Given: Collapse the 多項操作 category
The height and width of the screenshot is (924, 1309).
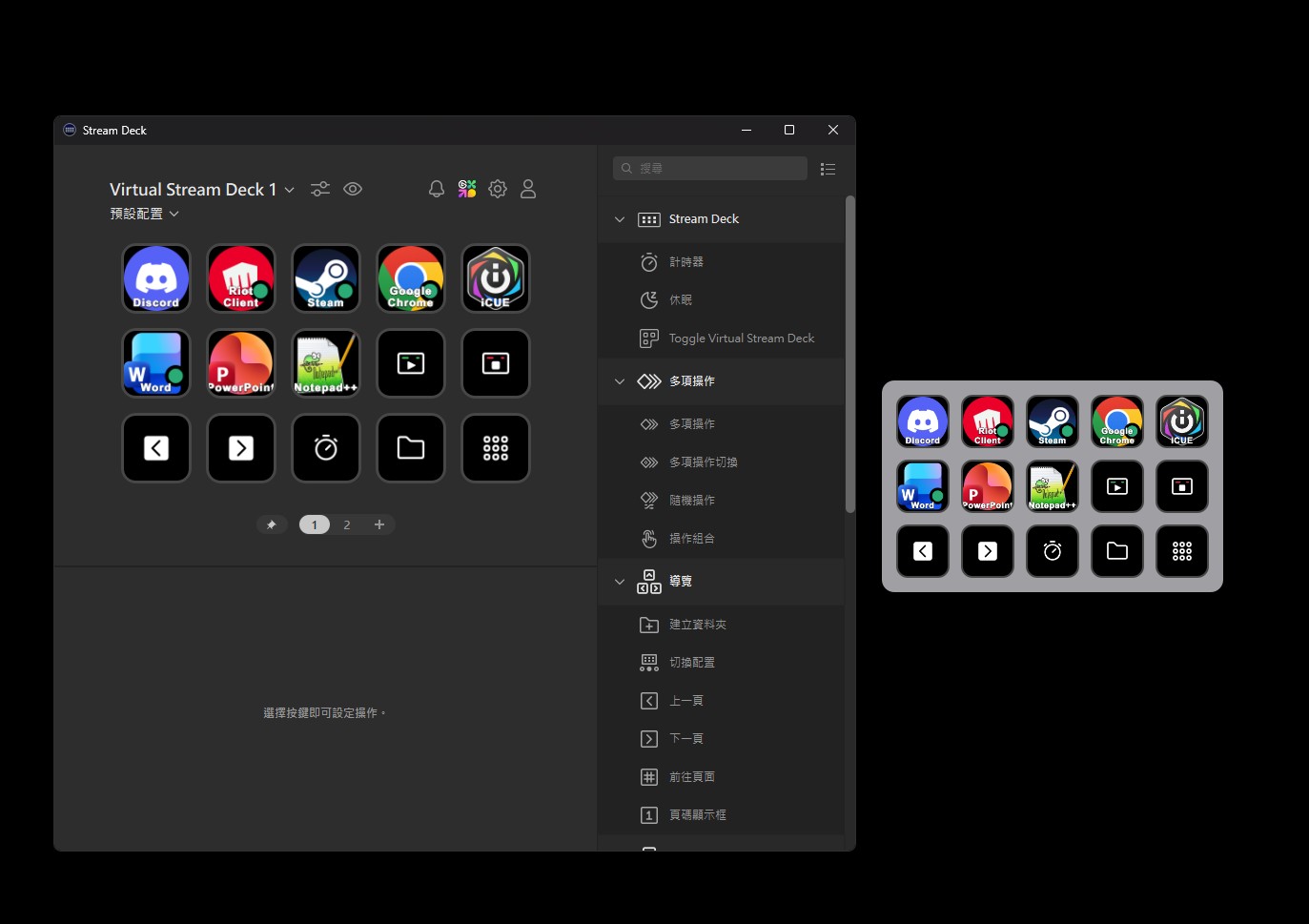Looking at the screenshot, I should point(620,381).
